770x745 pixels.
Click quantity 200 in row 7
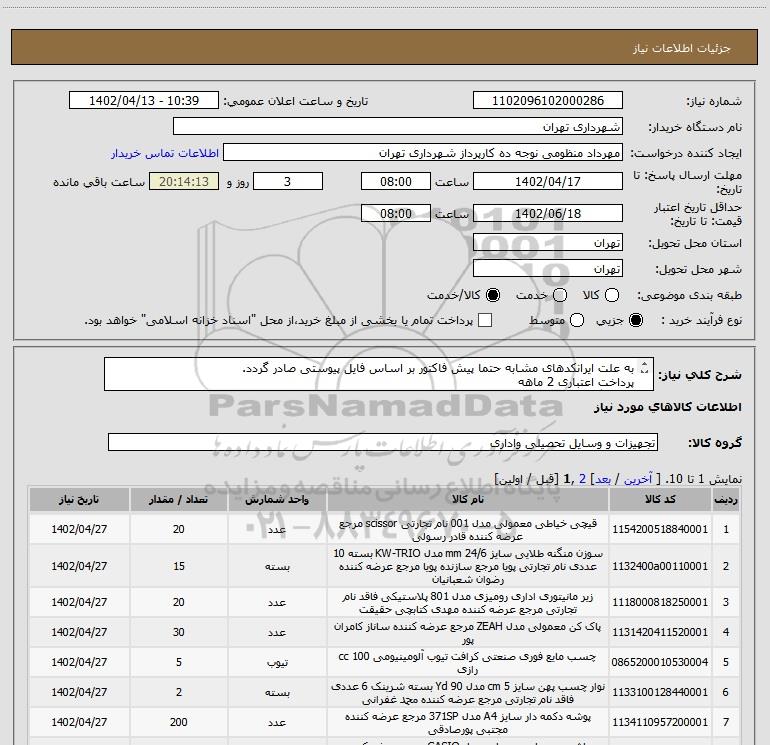[178, 722]
